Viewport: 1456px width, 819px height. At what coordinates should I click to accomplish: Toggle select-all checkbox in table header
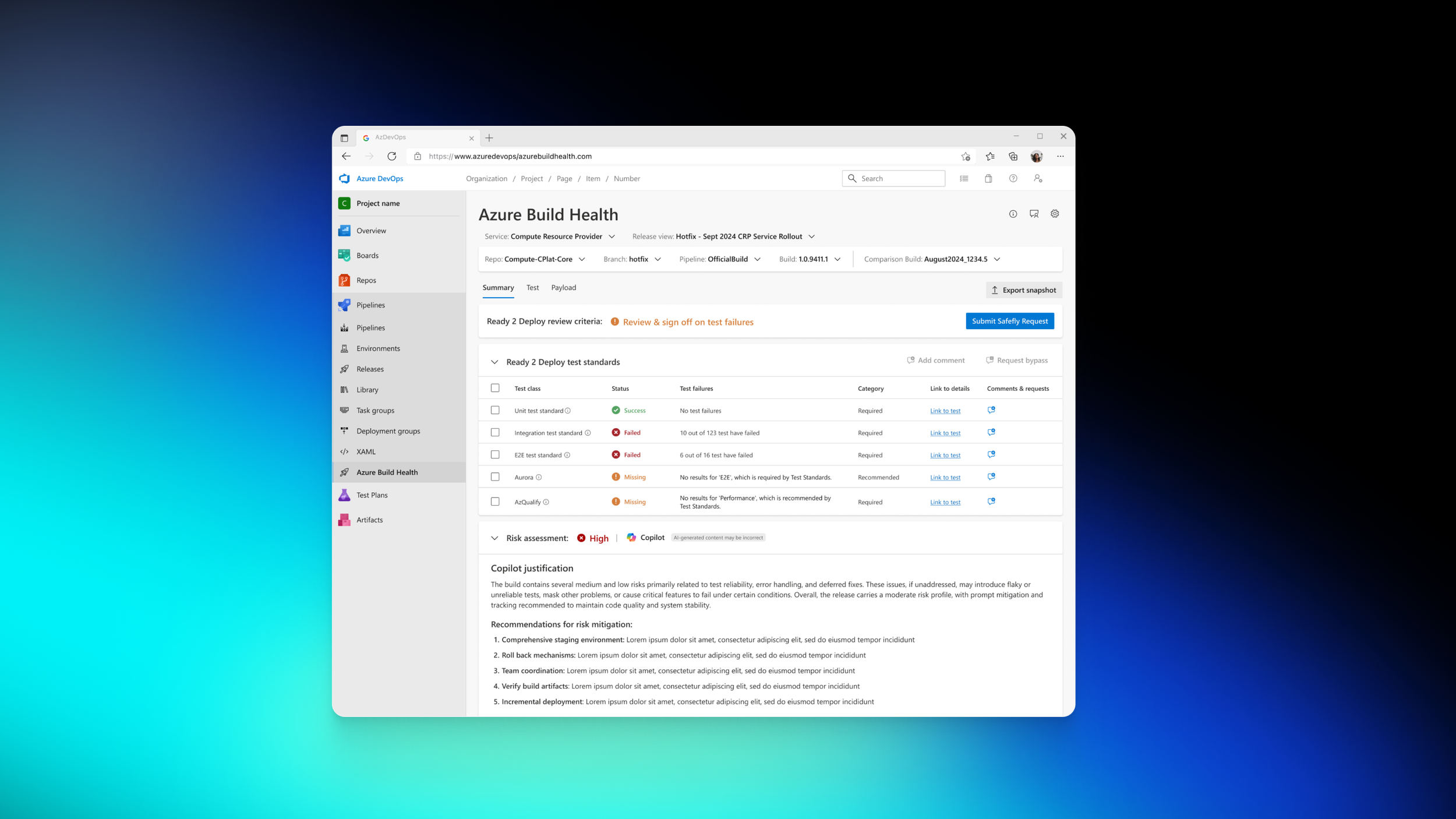[x=495, y=388]
